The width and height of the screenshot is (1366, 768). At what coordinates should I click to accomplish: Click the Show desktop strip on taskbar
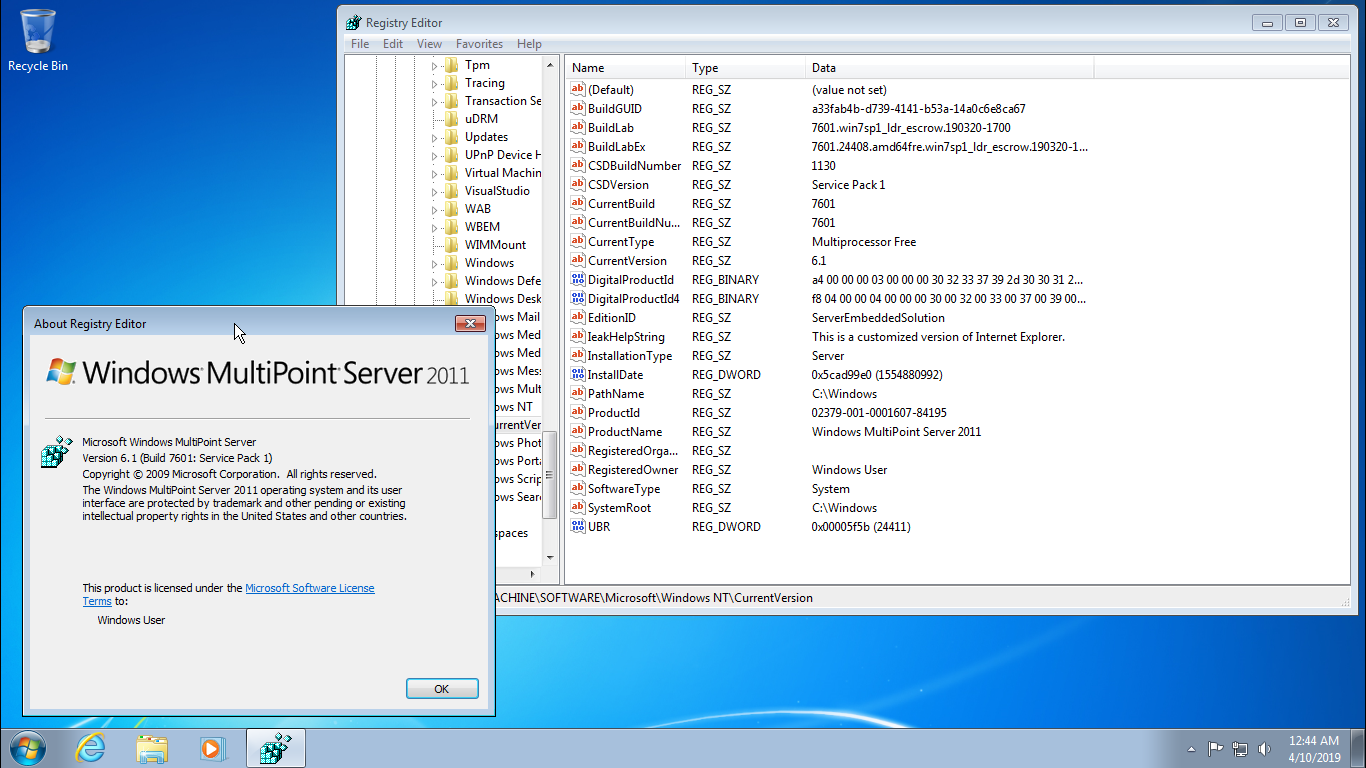pyautogui.click(x=1358, y=748)
